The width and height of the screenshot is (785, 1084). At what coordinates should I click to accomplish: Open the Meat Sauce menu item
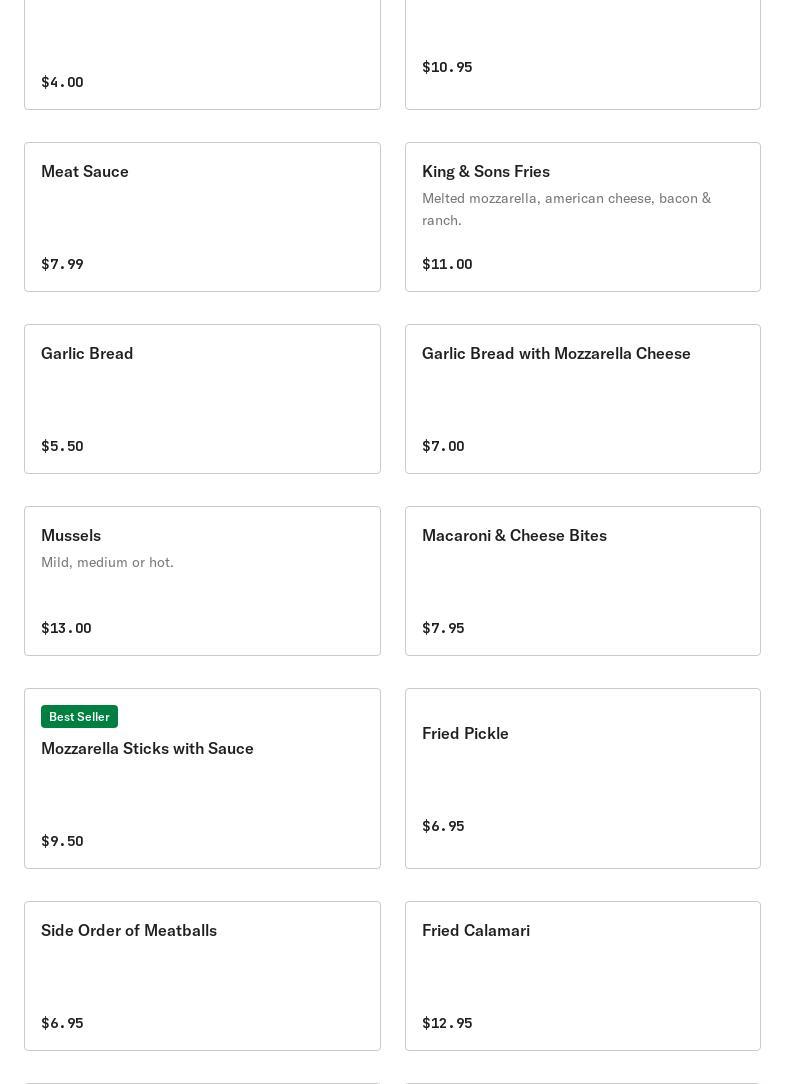tap(202, 217)
